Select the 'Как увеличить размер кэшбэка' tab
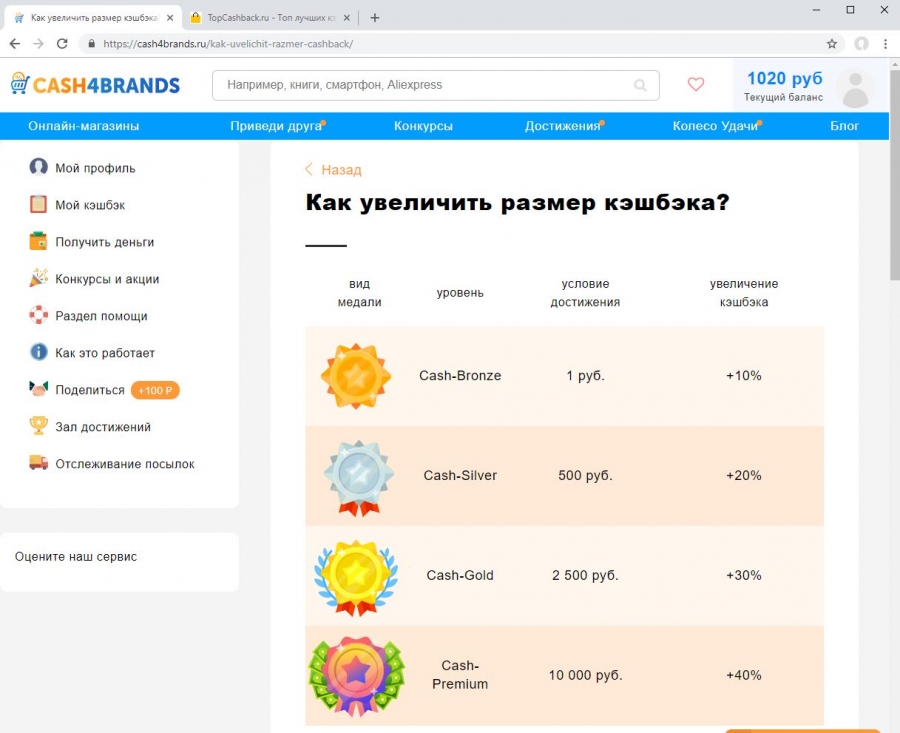 [x=93, y=18]
